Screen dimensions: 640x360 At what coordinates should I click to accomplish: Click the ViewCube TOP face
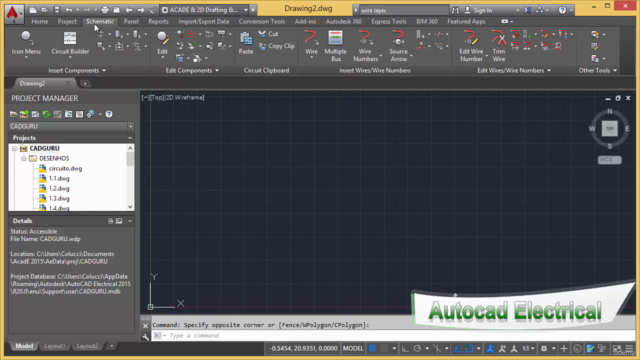(x=609, y=129)
